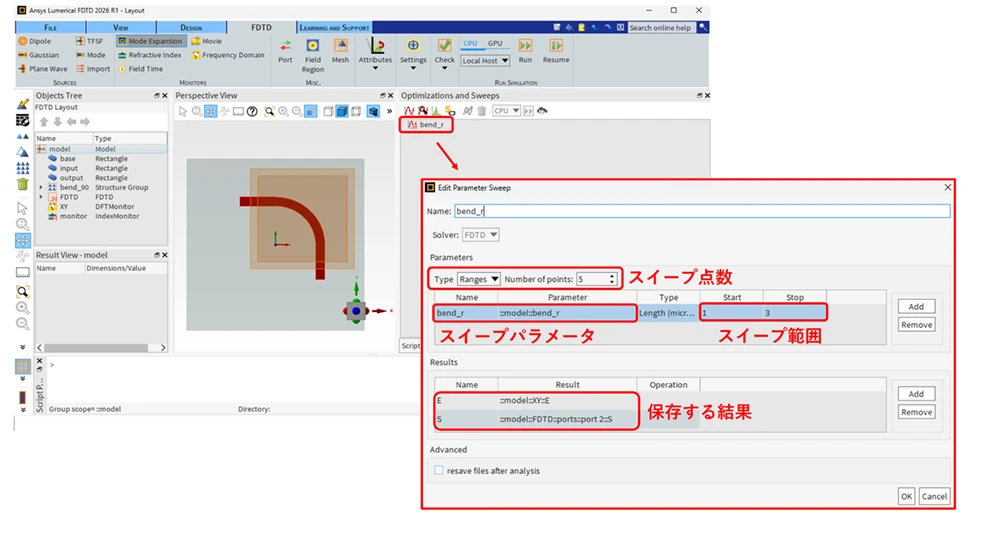Open the Learning and Support tab
The height and width of the screenshot is (548, 1000).
(x=334, y=27)
